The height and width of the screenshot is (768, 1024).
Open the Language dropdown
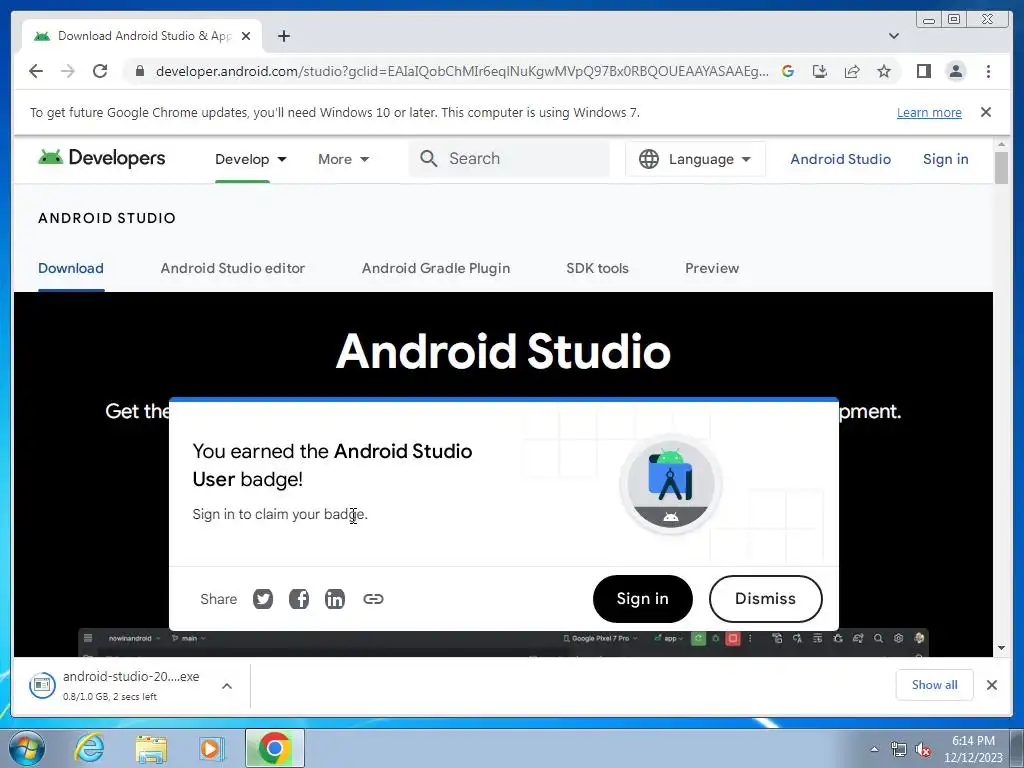pyautogui.click(x=695, y=159)
